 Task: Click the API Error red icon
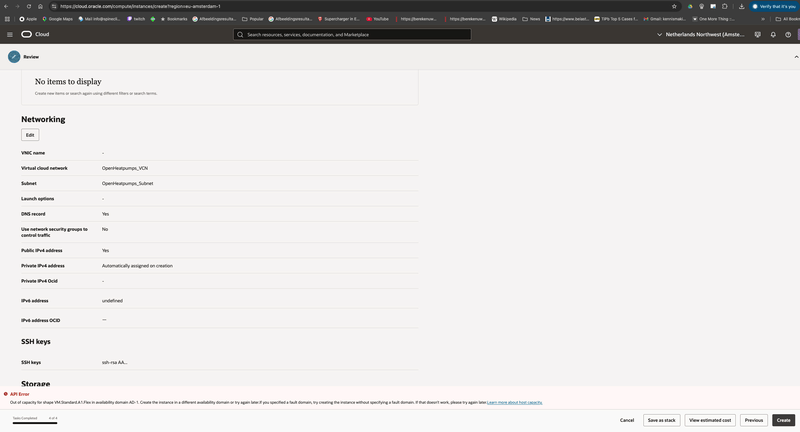point(6,394)
